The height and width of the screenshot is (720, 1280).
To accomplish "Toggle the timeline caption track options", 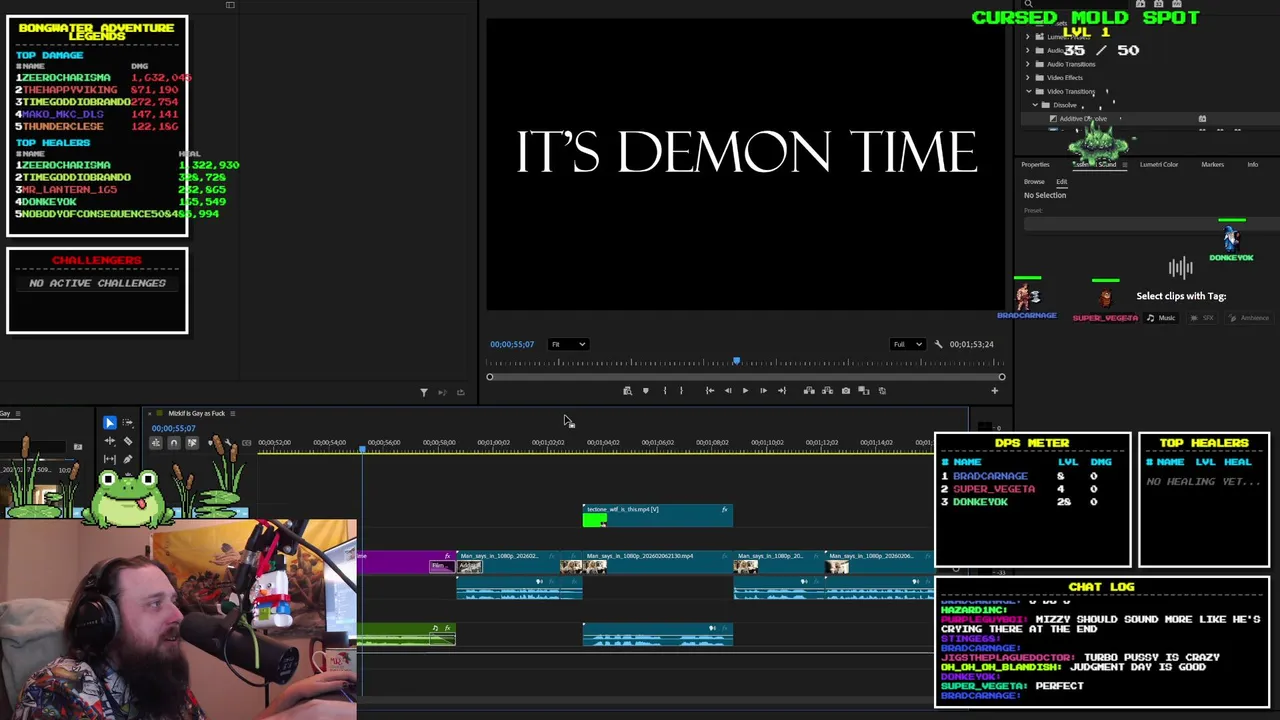I will (x=246, y=443).
